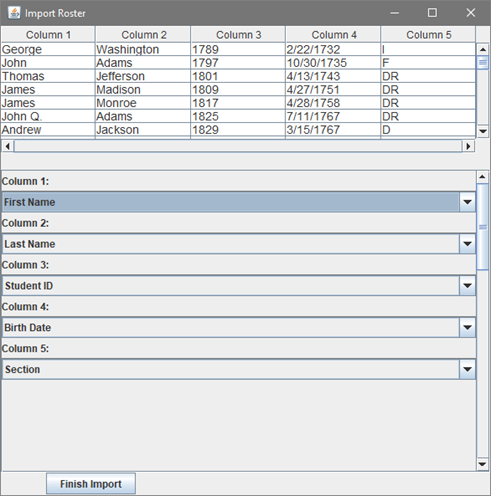Open the Section dropdown
This screenshot has width=491, height=496.
467,369
